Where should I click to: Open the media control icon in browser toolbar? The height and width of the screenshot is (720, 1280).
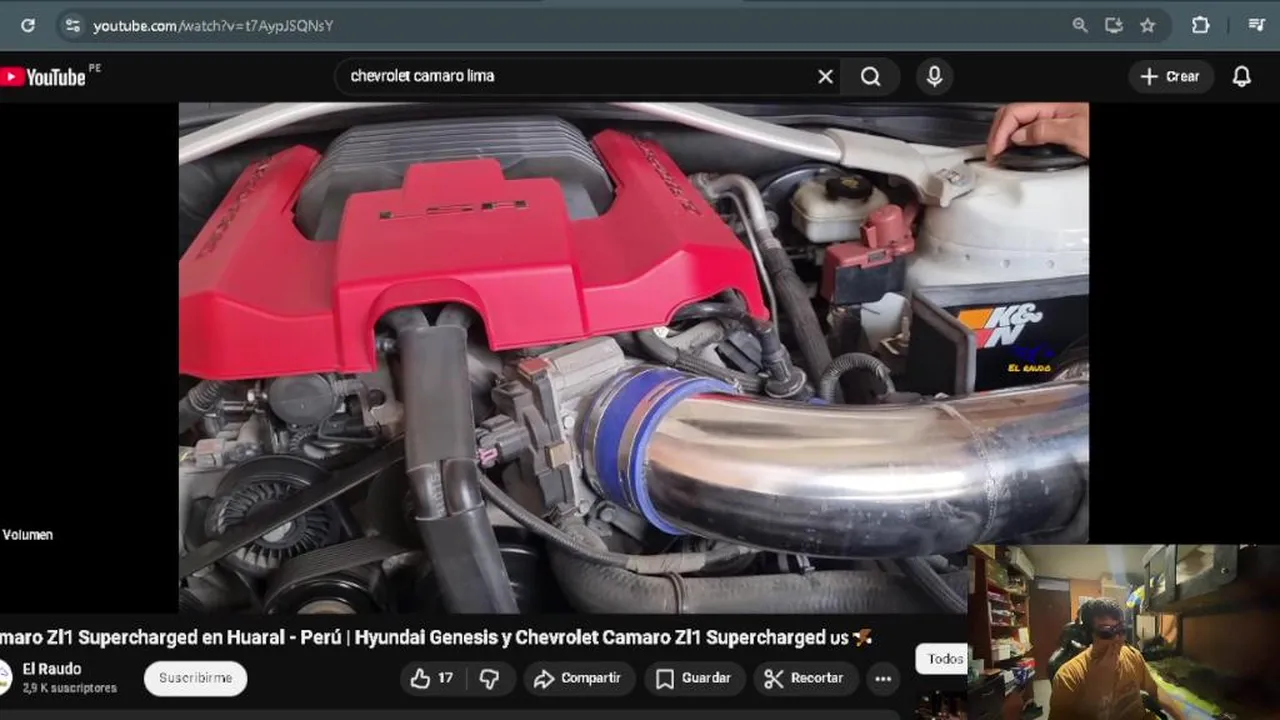point(1257,26)
